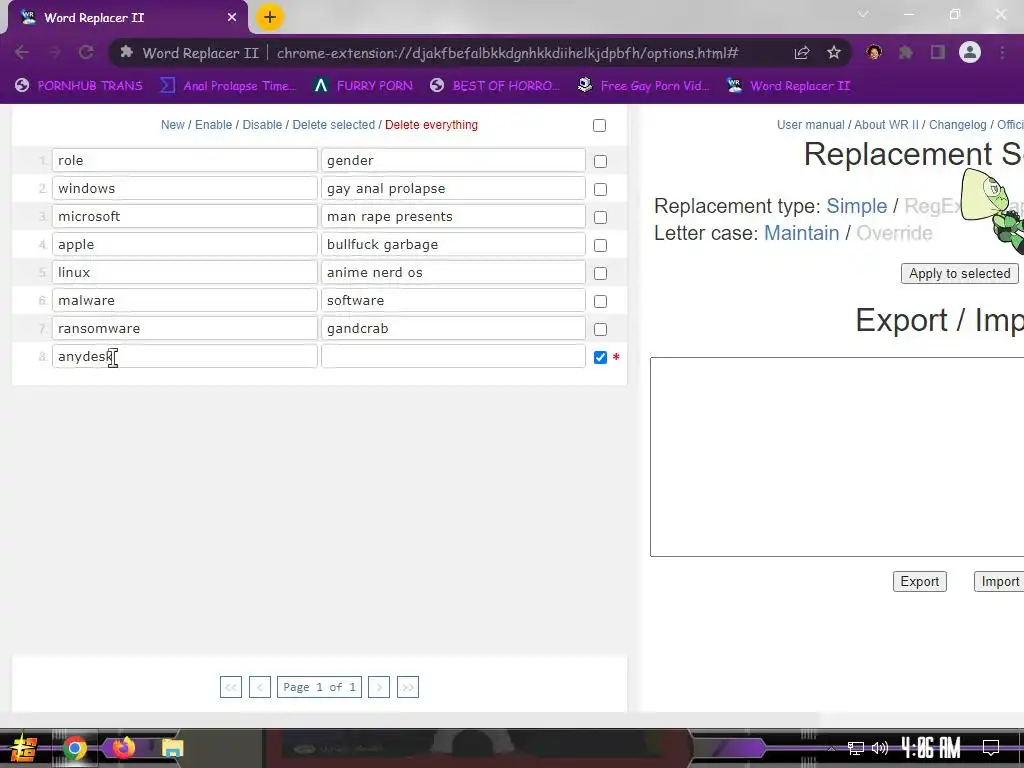
Task: Open tab search dropdown arrow
Action: click(863, 14)
